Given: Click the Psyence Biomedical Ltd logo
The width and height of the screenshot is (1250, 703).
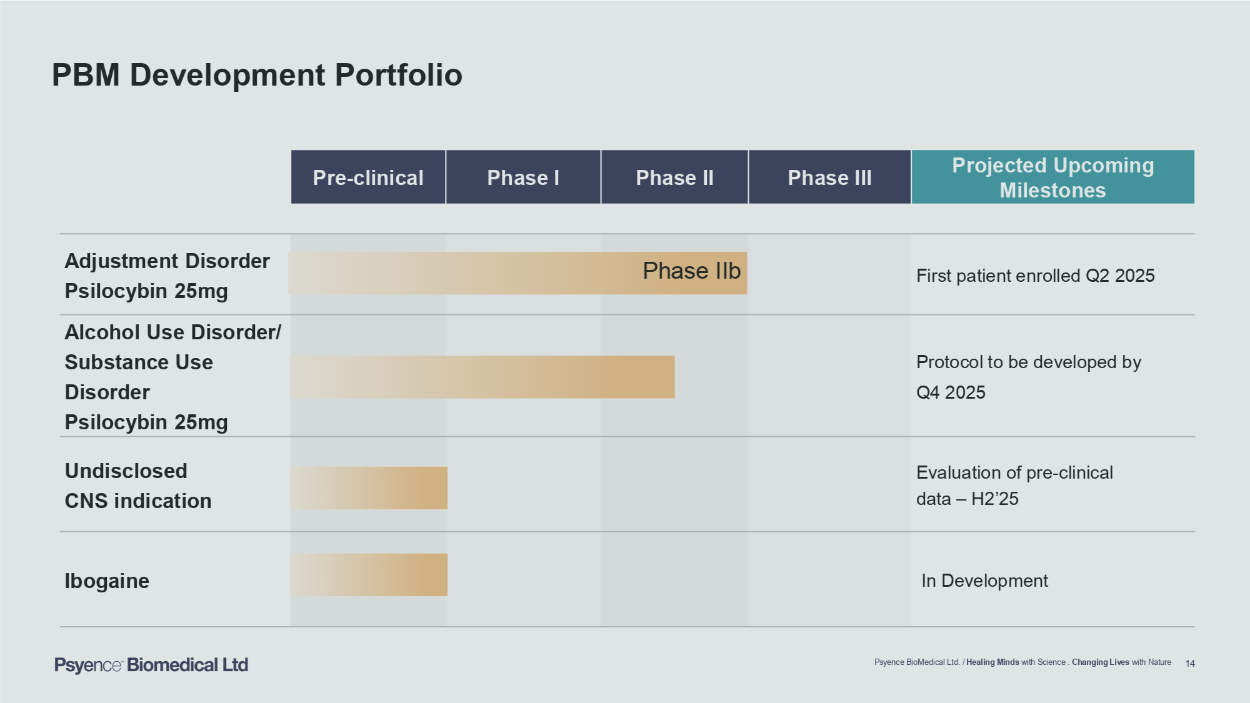Looking at the screenshot, I should [151, 665].
